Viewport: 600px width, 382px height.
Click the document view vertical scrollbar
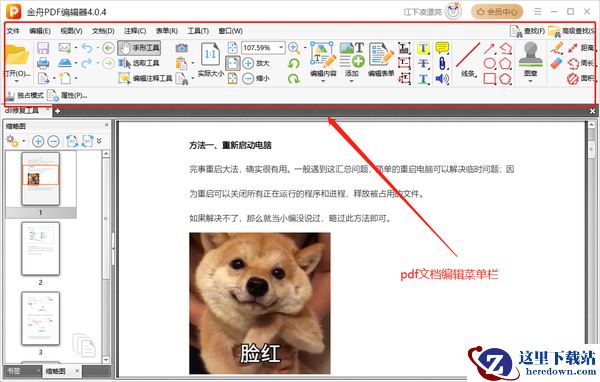(591, 249)
